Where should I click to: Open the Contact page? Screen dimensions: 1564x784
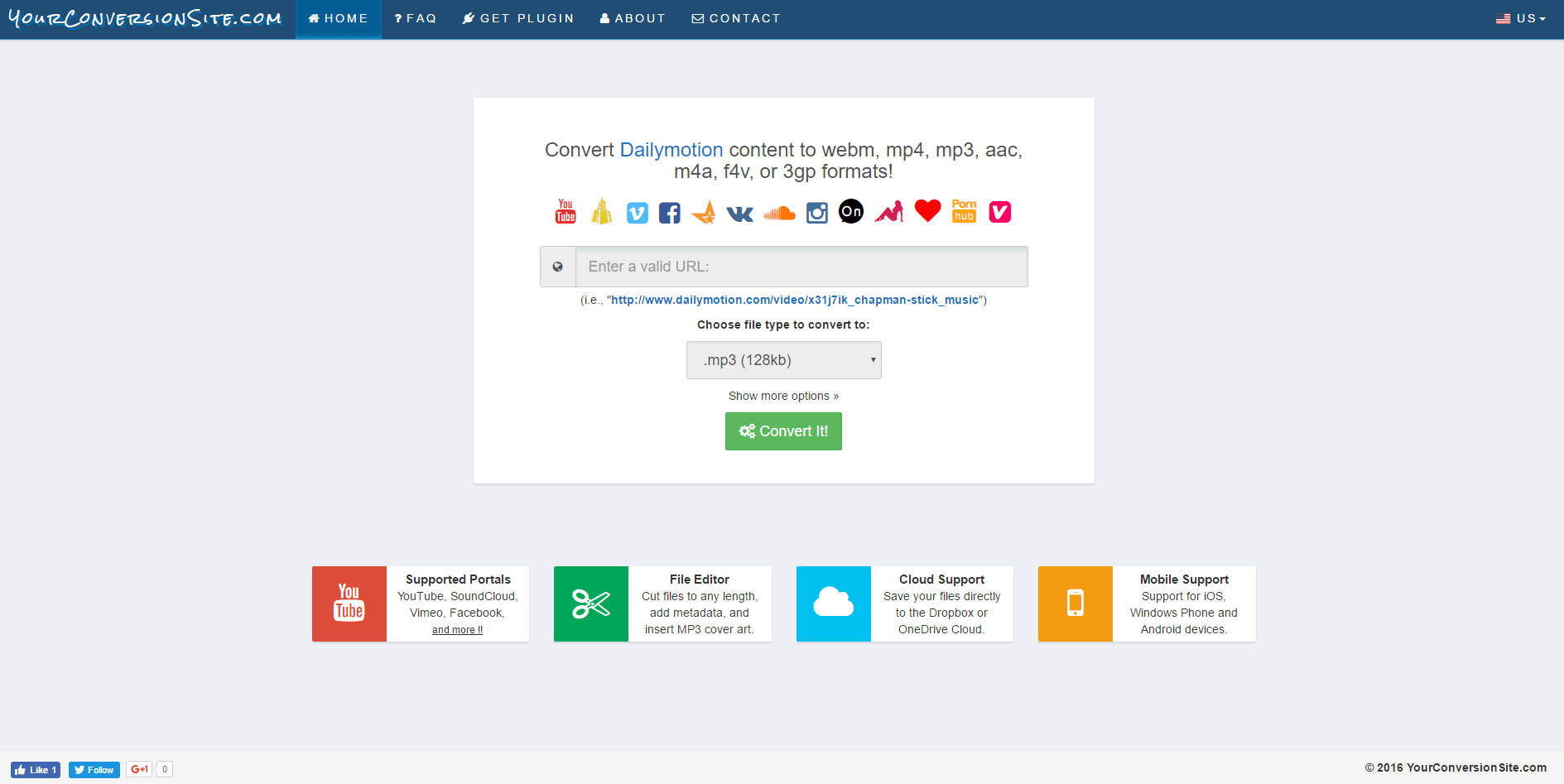(736, 18)
